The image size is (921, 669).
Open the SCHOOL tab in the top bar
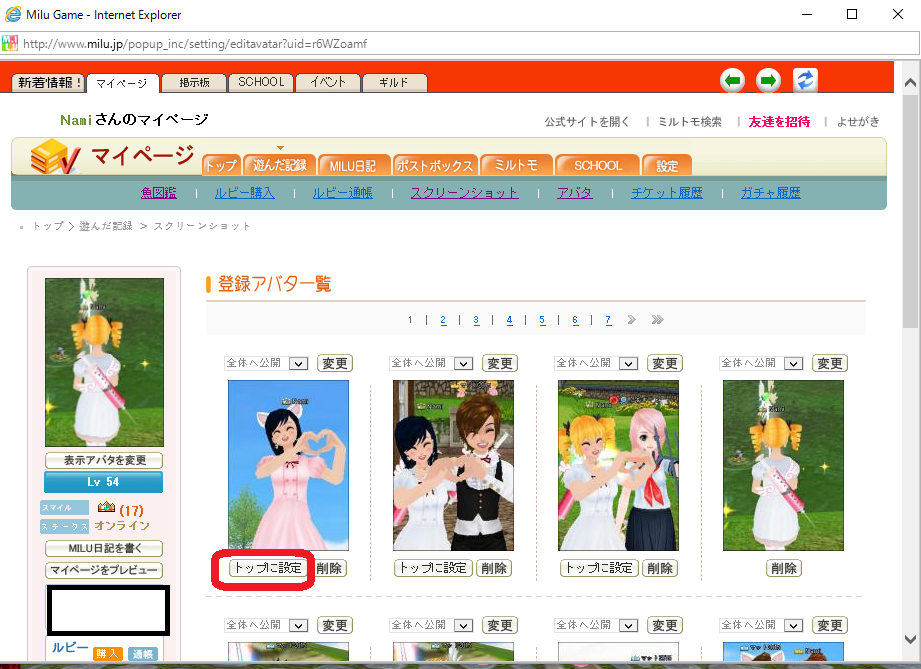(x=261, y=82)
